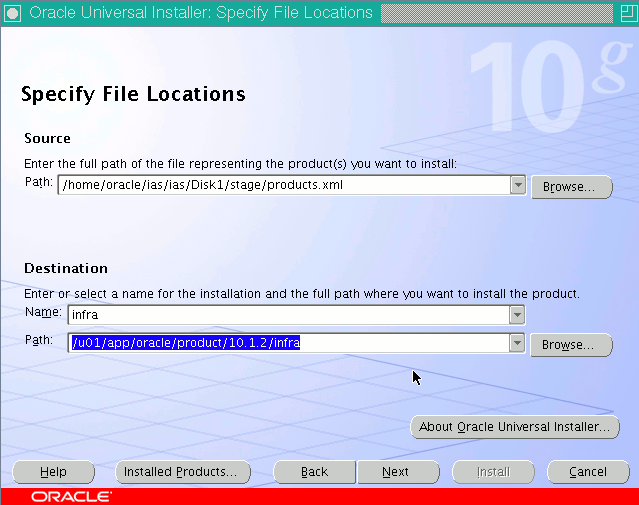Click the 'Destination' section label
Screen dimensions: 639x505
(x=66, y=269)
